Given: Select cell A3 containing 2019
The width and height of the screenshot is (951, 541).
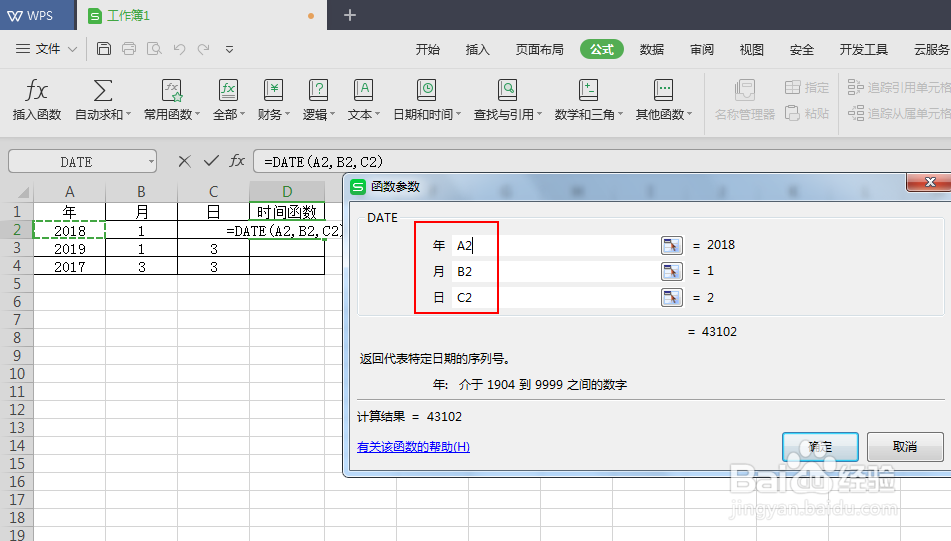Looking at the screenshot, I should point(69,249).
